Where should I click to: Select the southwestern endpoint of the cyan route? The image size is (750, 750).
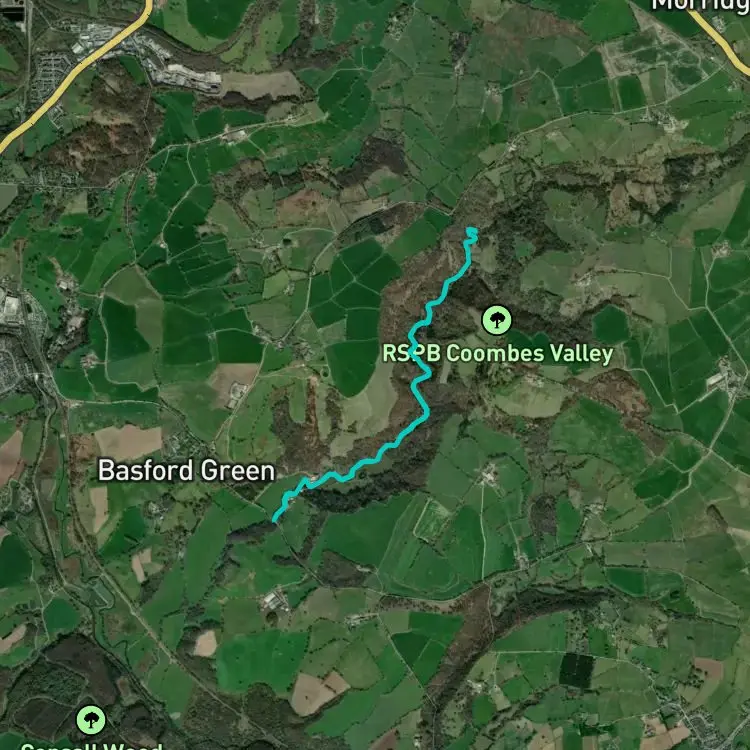(x=275, y=519)
